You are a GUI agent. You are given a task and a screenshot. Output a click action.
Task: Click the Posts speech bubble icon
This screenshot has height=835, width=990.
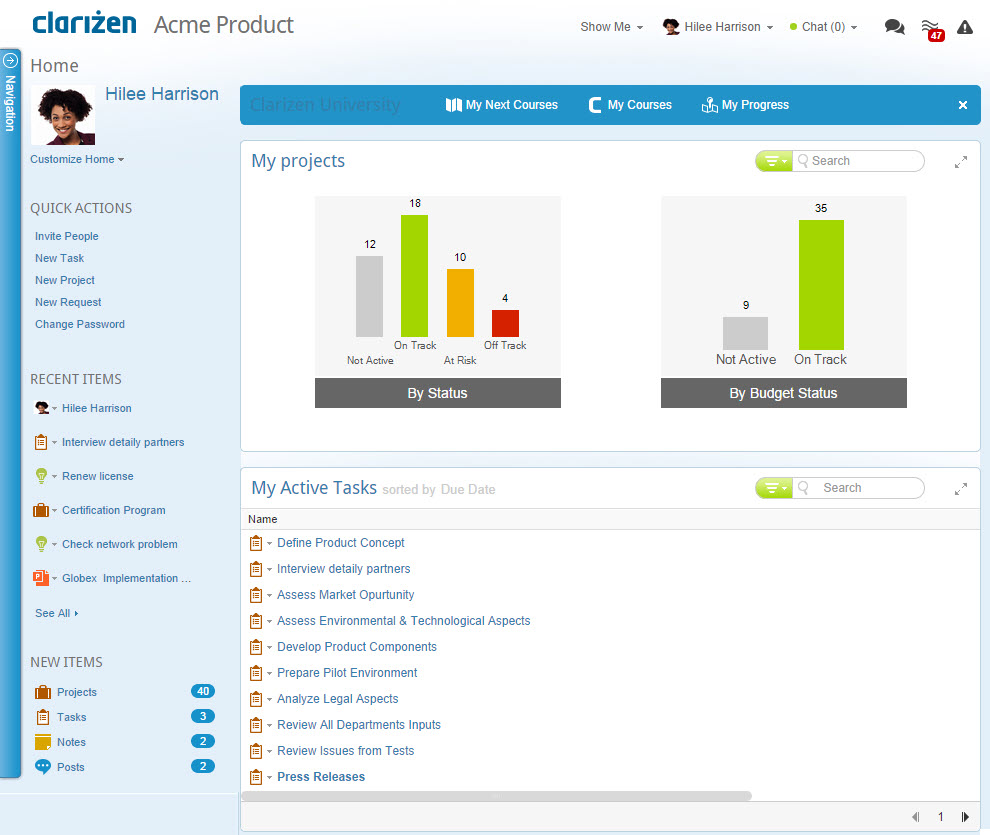(43, 767)
